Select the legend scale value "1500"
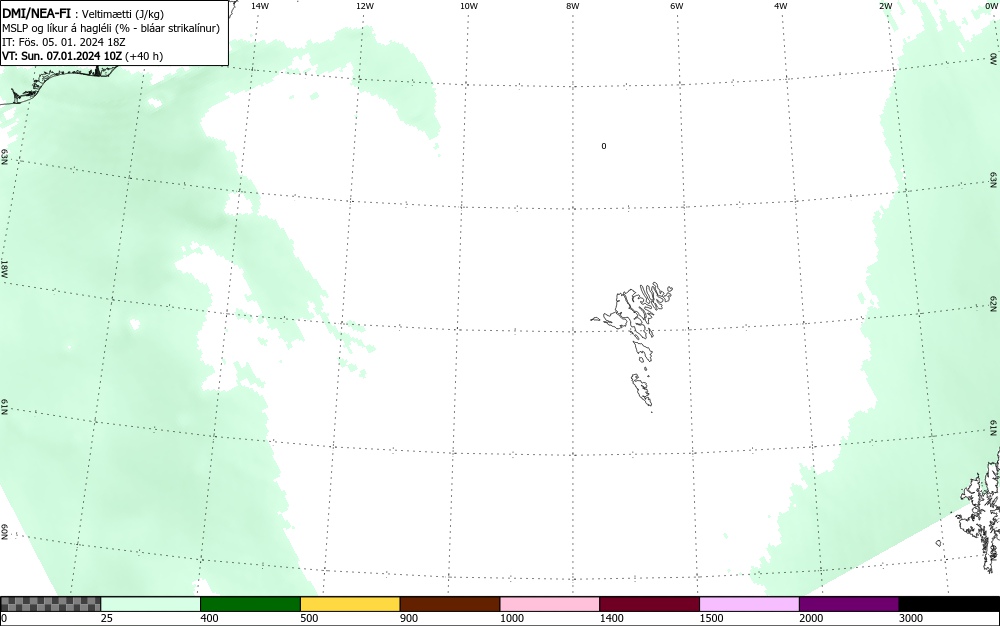This screenshot has height=626, width=1000. (x=711, y=618)
